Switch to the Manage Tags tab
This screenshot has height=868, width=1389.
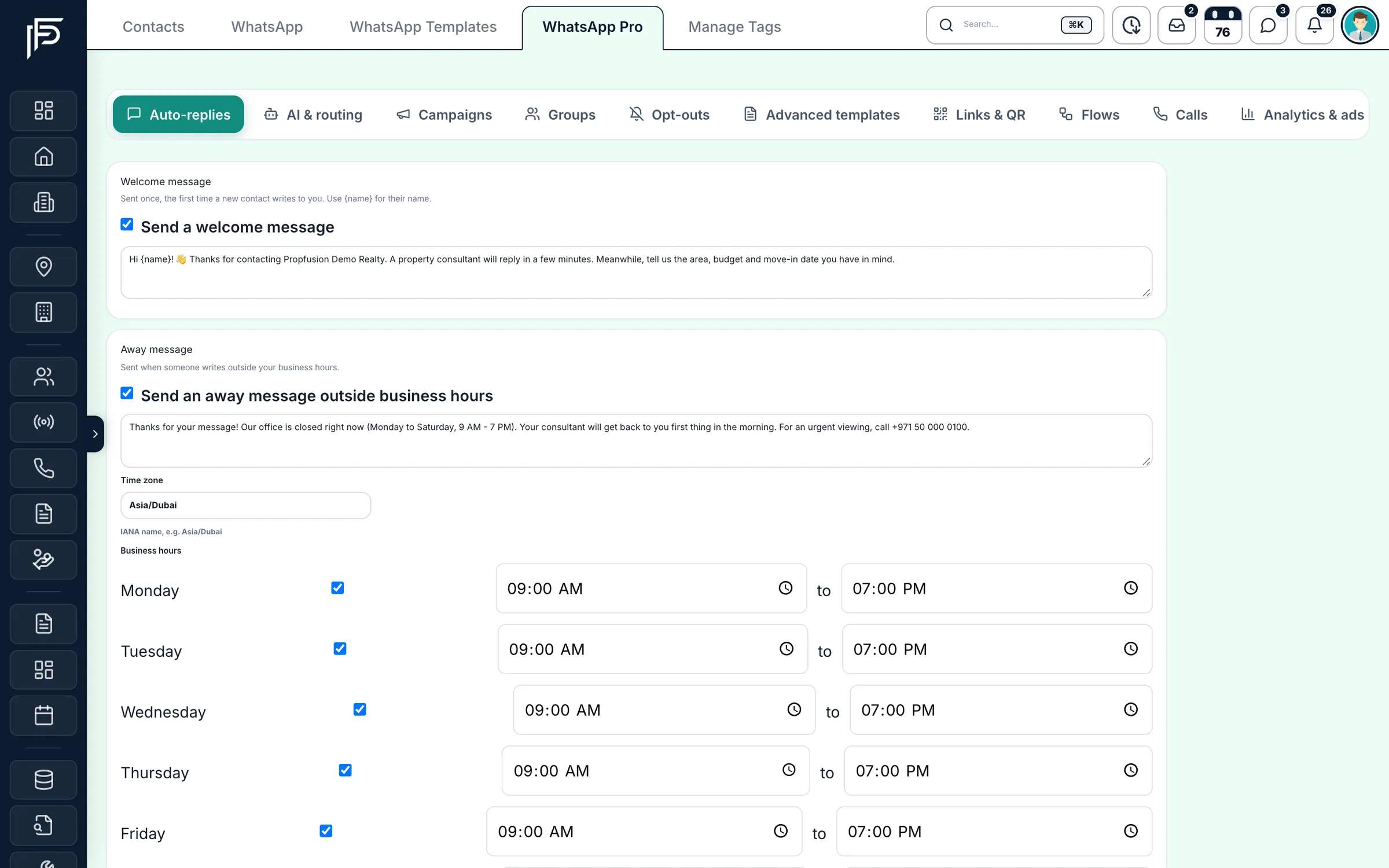coord(734,27)
